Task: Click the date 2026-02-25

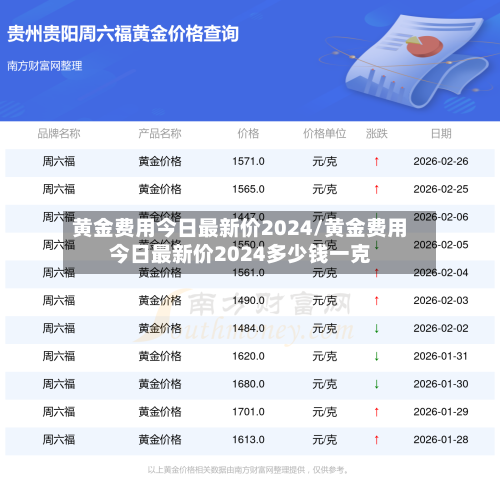Action: tap(441, 189)
